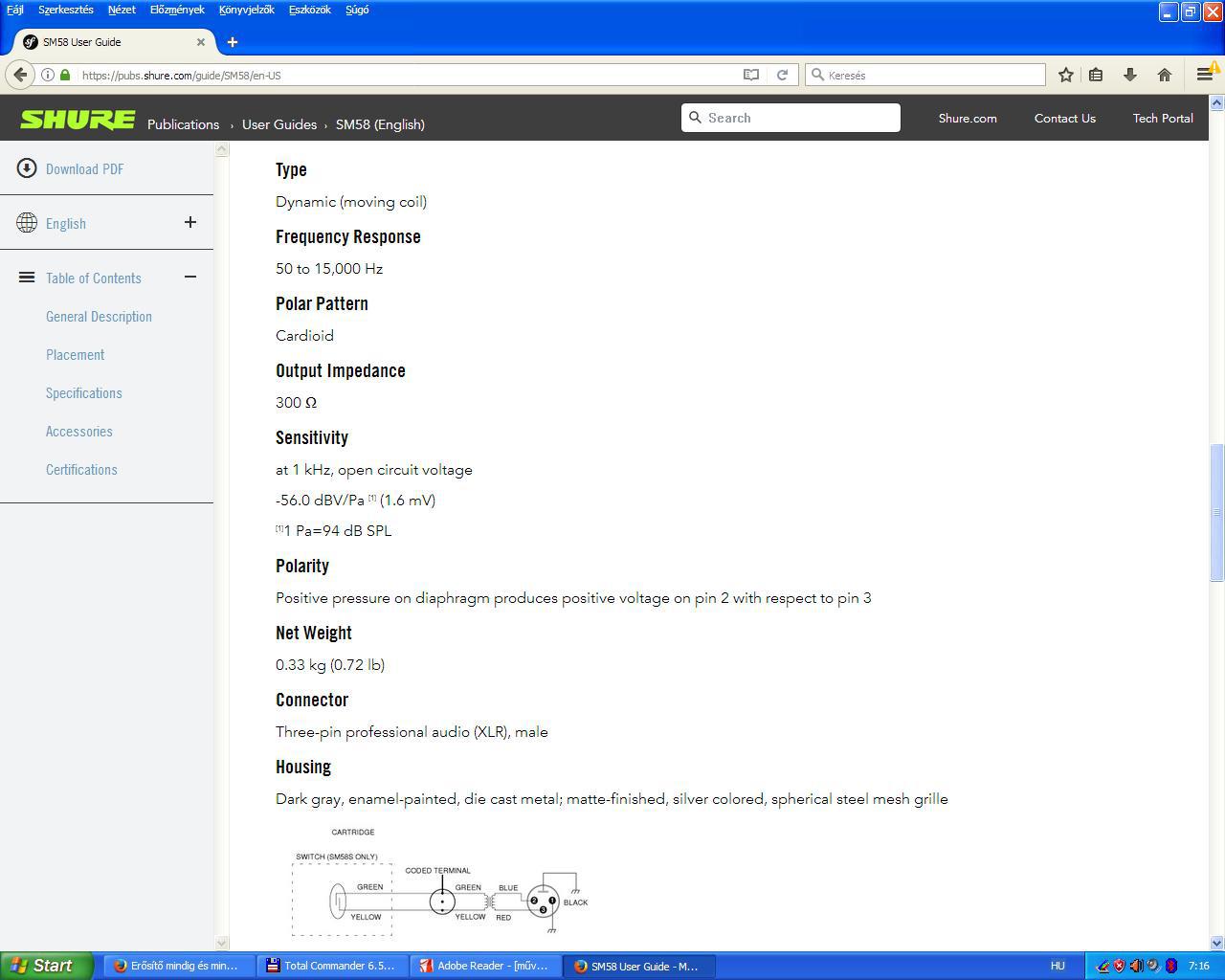Screen dimensions: 1225x980
Task: Click the Shure logo
Action: tap(78, 119)
